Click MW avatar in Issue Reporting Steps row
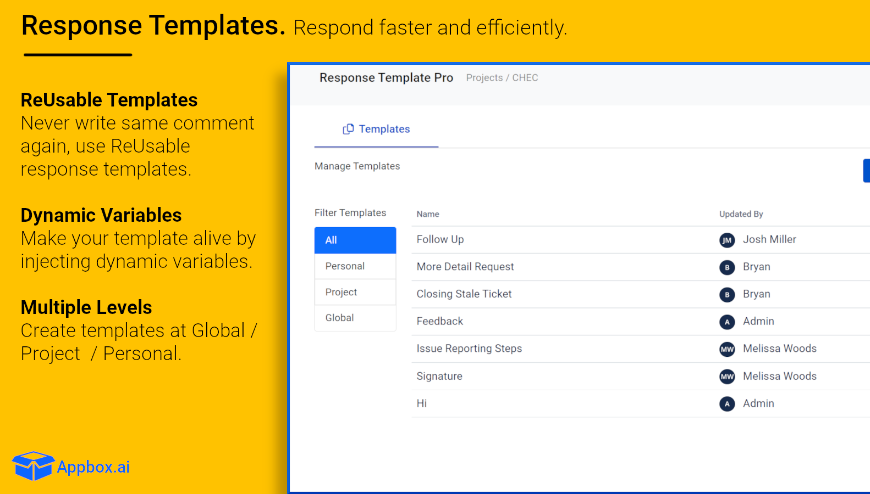 tap(727, 349)
